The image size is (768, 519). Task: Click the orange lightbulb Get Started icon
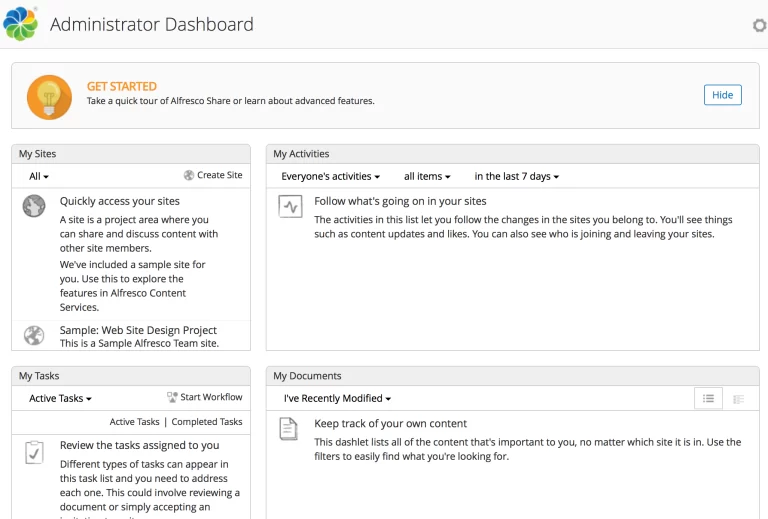click(x=49, y=97)
